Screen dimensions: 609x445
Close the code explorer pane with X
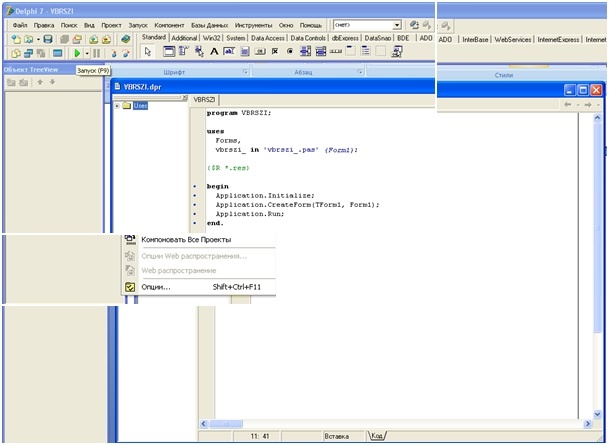coord(184,98)
